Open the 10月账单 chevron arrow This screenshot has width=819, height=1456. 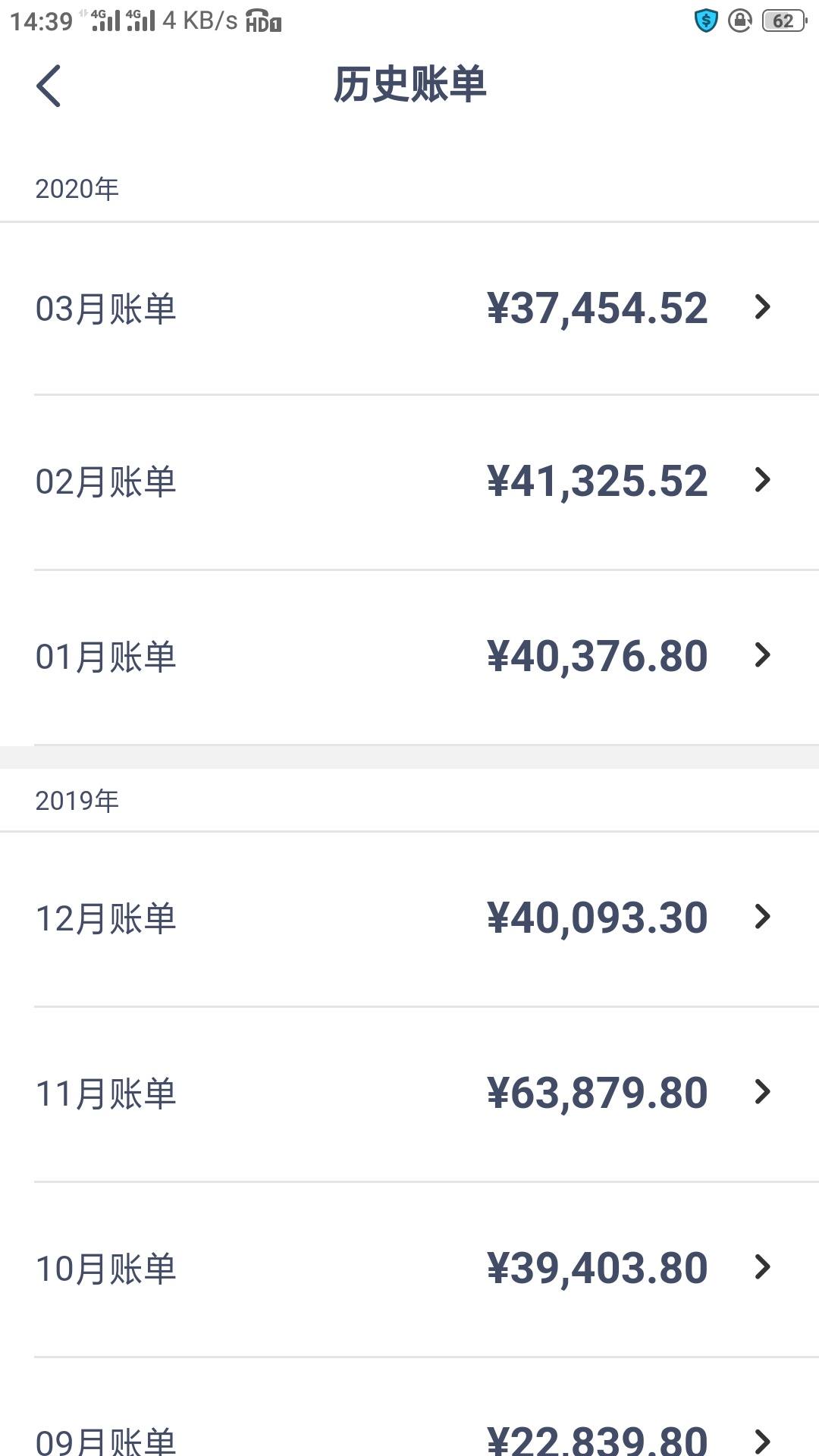point(763,1266)
